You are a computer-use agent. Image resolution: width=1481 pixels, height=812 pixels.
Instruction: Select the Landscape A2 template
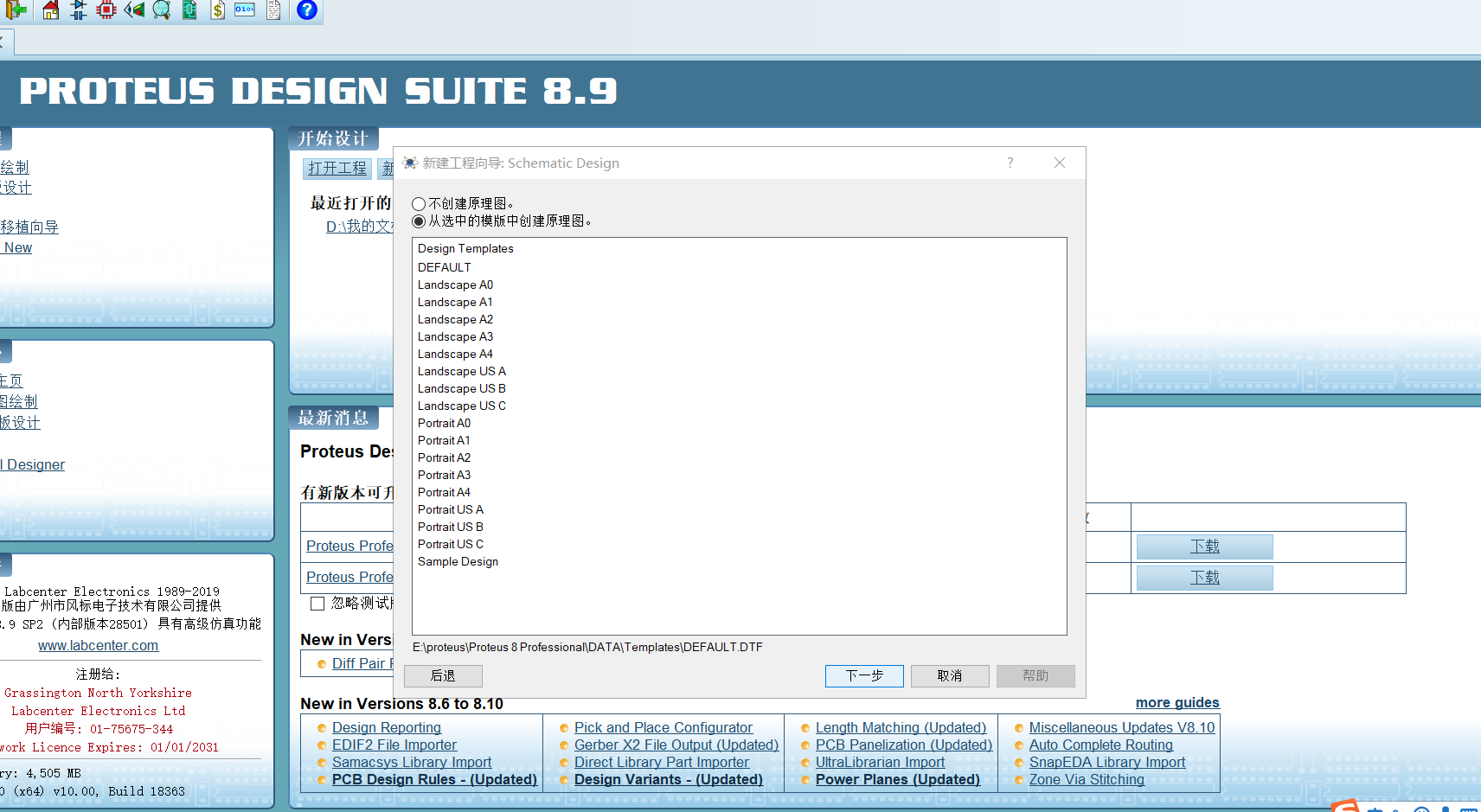(x=455, y=319)
